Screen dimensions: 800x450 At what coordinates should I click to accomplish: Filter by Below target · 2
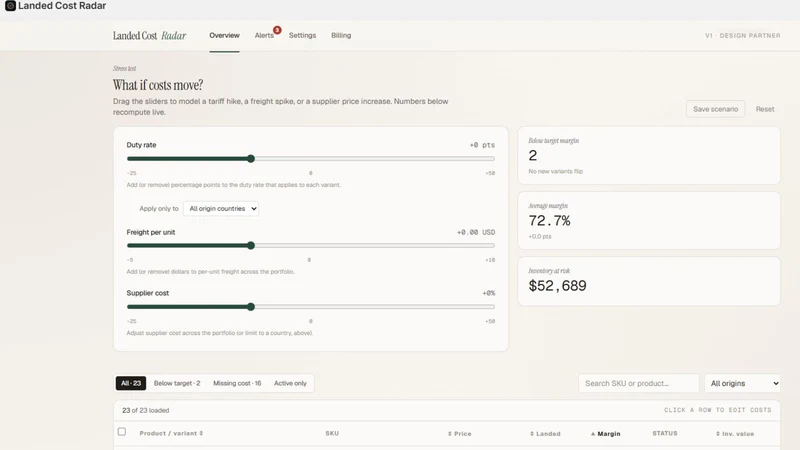pyautogui.click(x=177, y=383)
